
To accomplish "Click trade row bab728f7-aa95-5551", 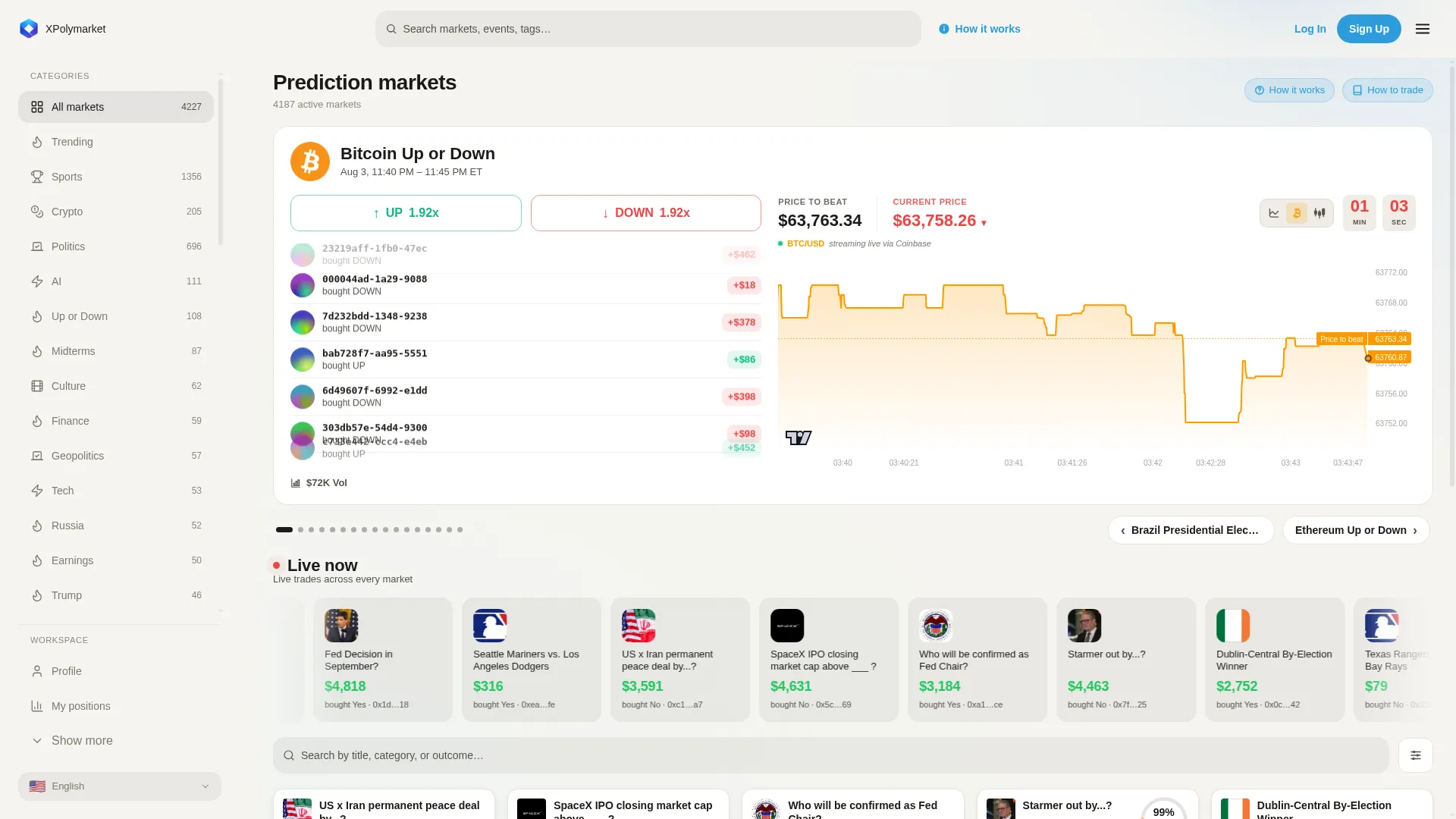I will click(x=526, y=359).
